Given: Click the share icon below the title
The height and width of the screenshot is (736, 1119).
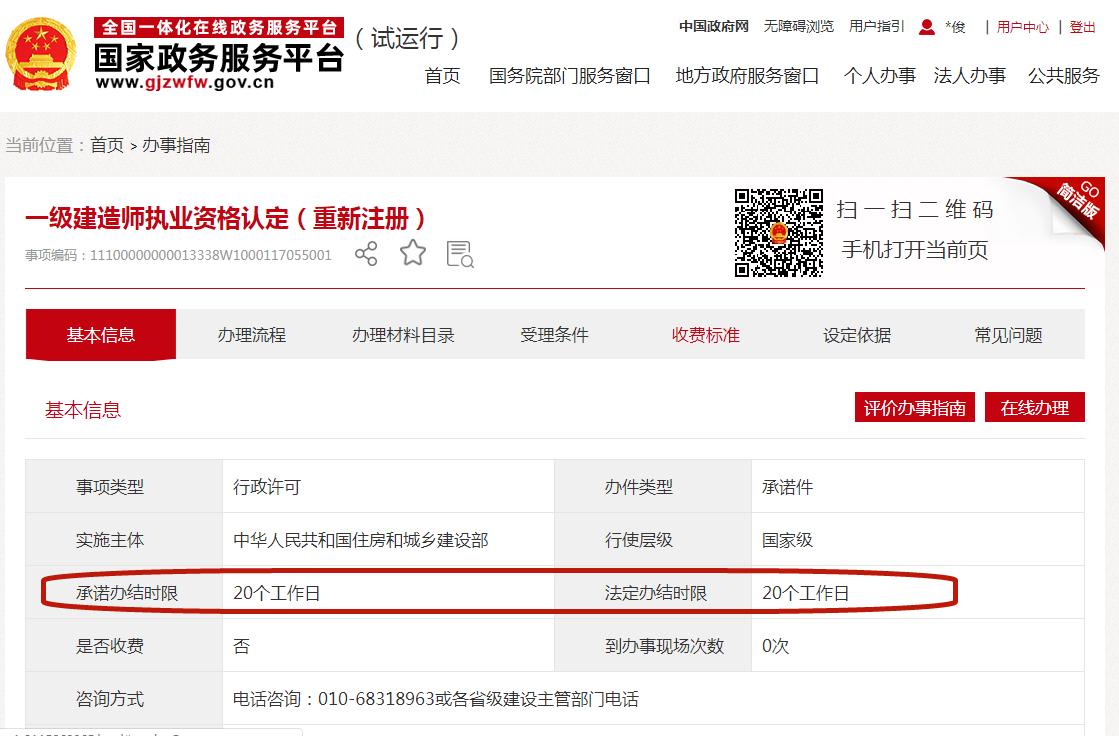Looking at the screenshot, I should pos(365,254).
